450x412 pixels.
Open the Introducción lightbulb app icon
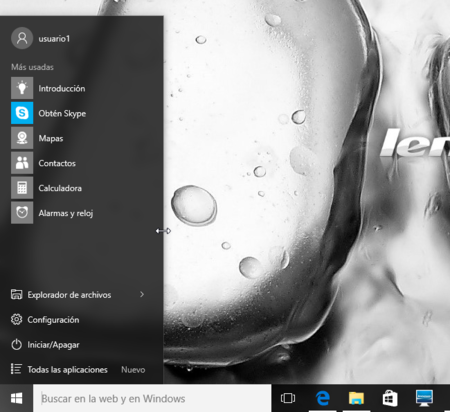point(22,88)
